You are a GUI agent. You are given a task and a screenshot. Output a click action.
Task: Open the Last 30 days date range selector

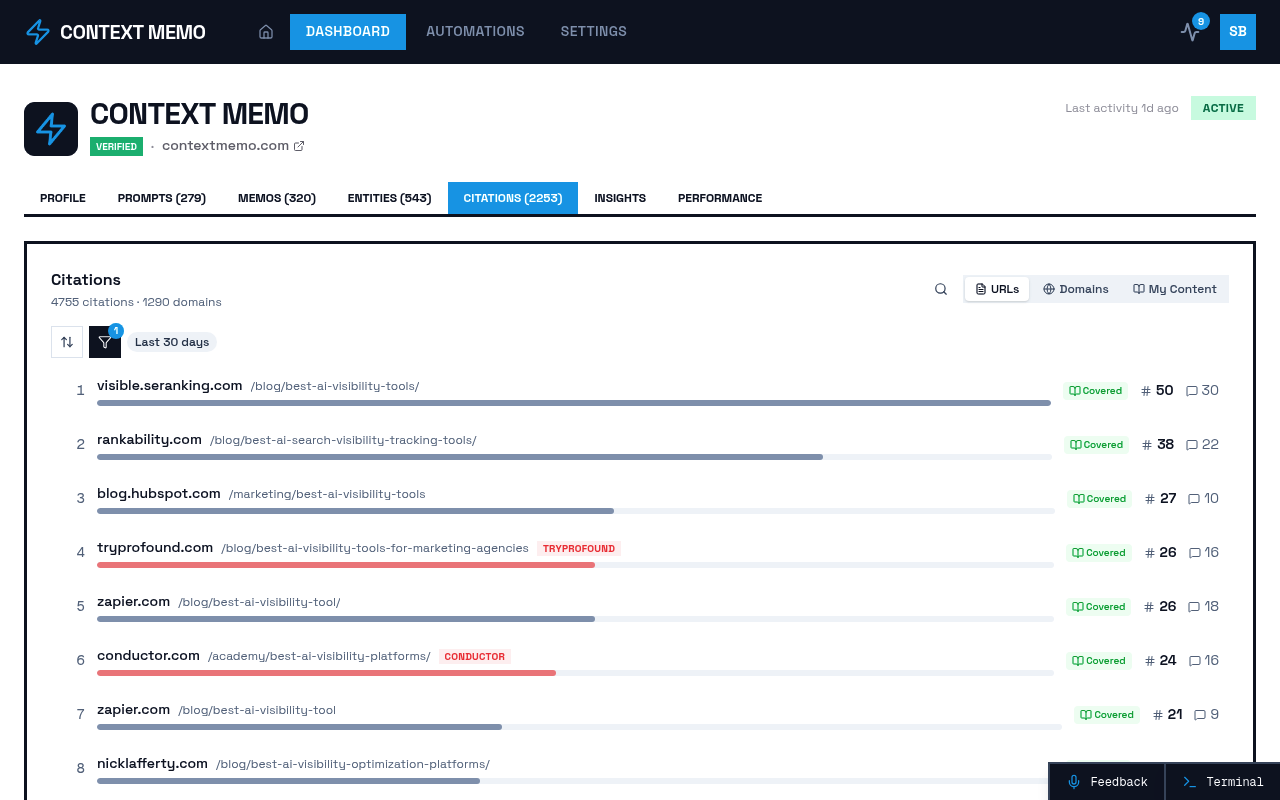click(171, 341)
